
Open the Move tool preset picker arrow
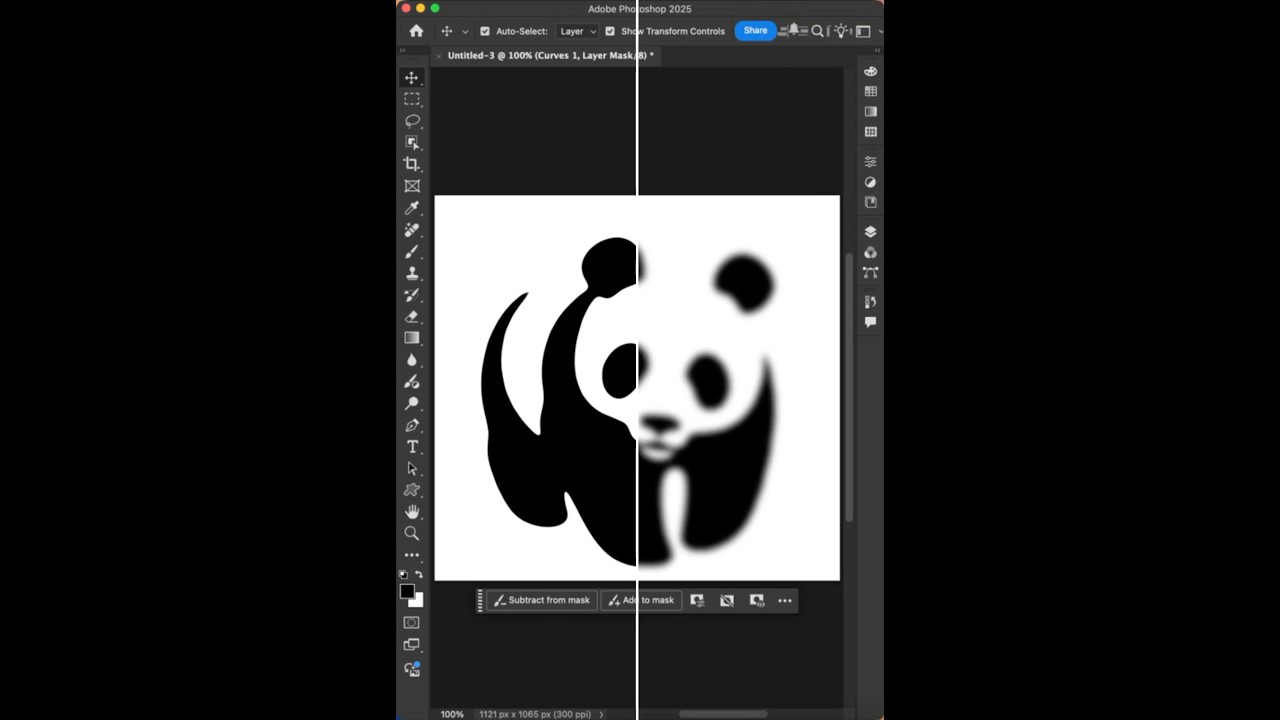pyautogui.click(x=465, y=32)
